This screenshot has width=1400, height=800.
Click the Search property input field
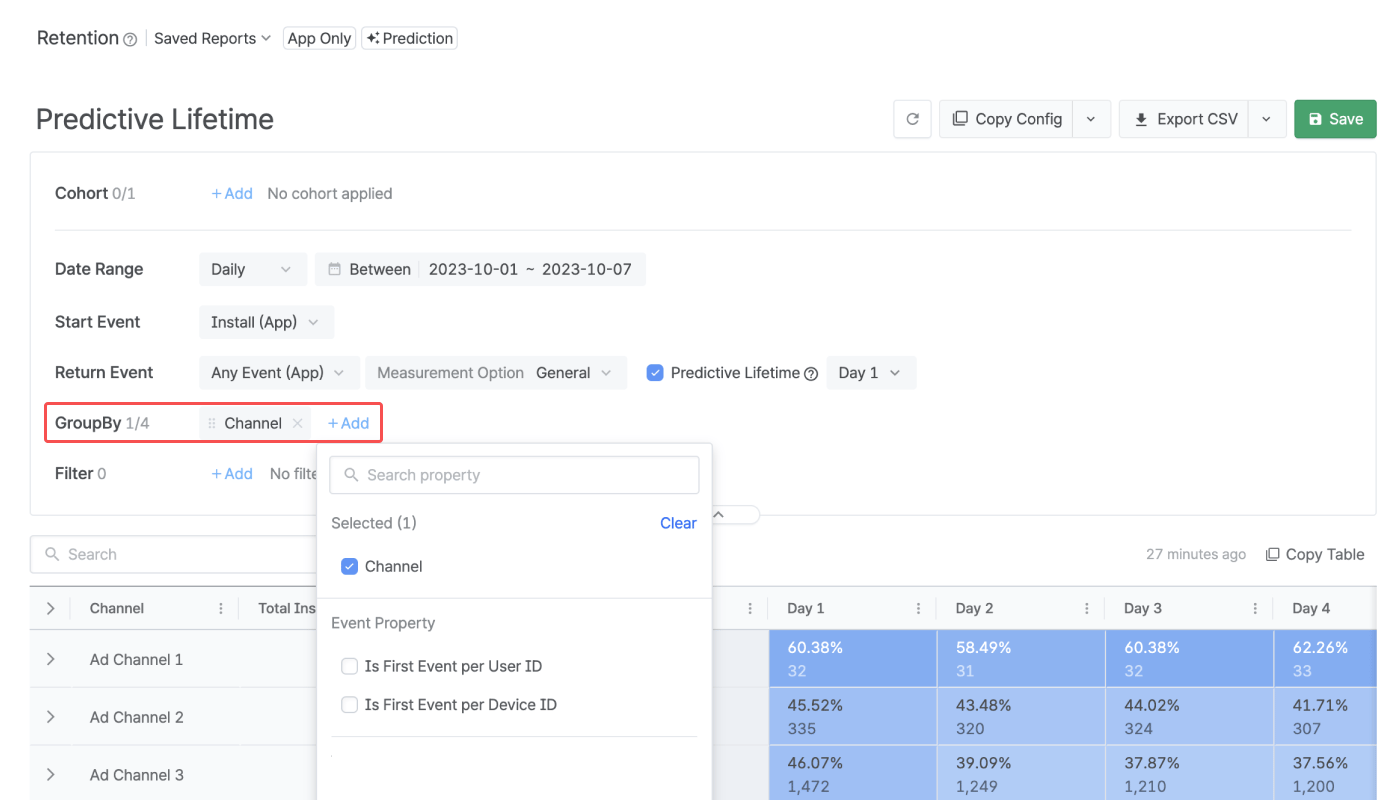[x=514, y=475]
